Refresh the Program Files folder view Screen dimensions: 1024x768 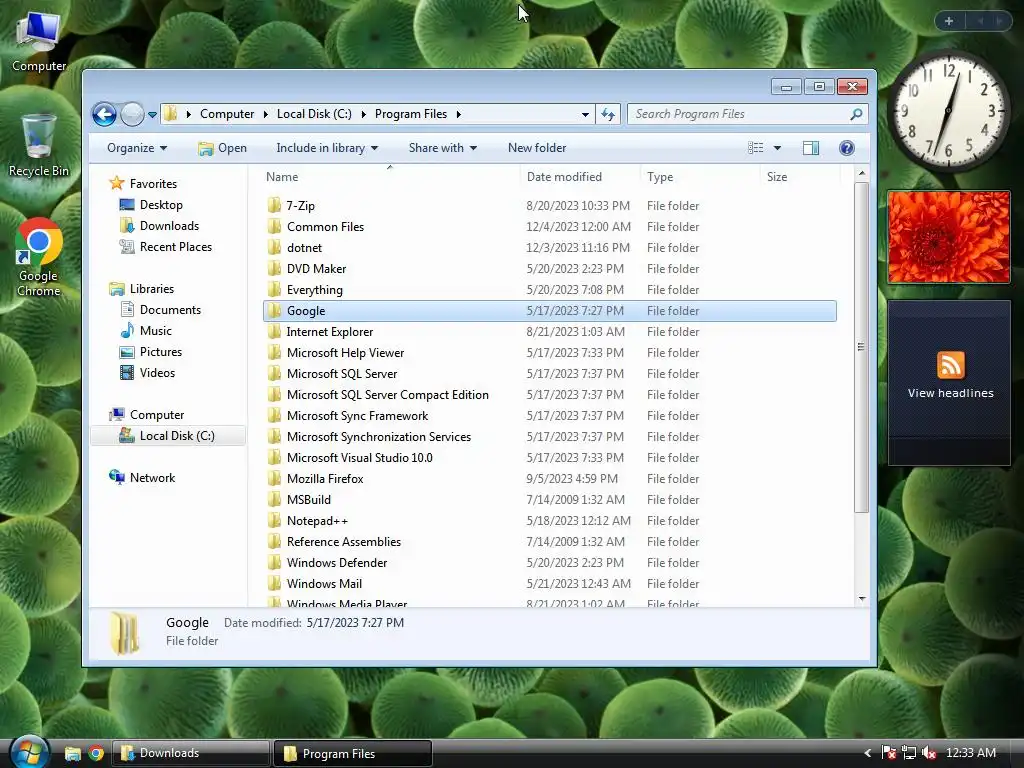(608, 114)
